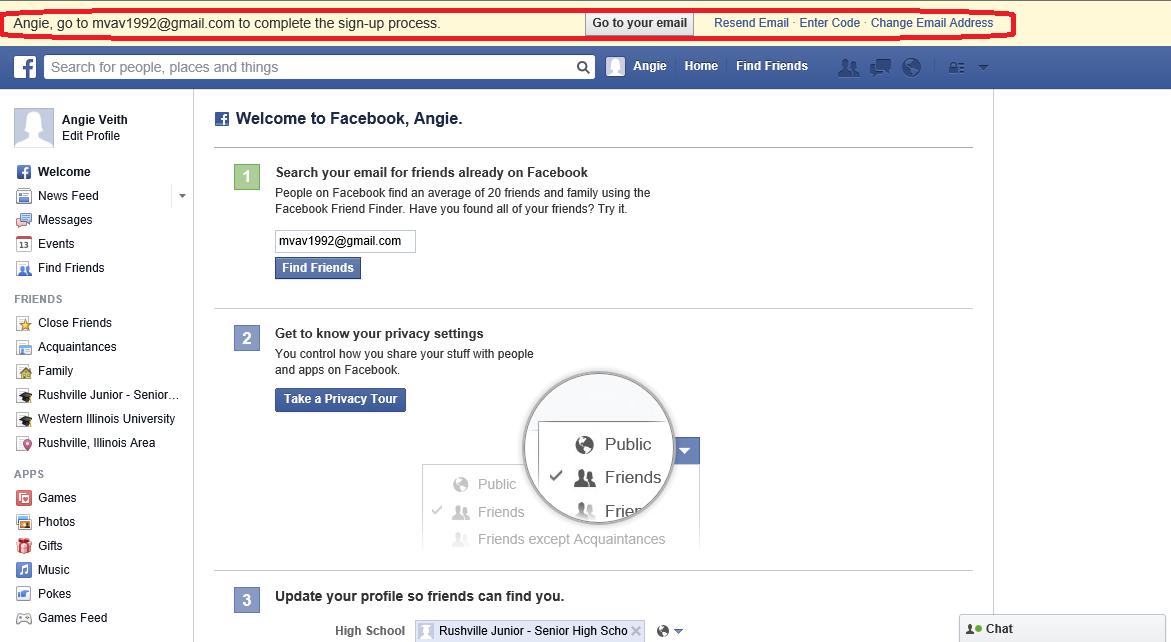Open the Chat bar

1062,629
